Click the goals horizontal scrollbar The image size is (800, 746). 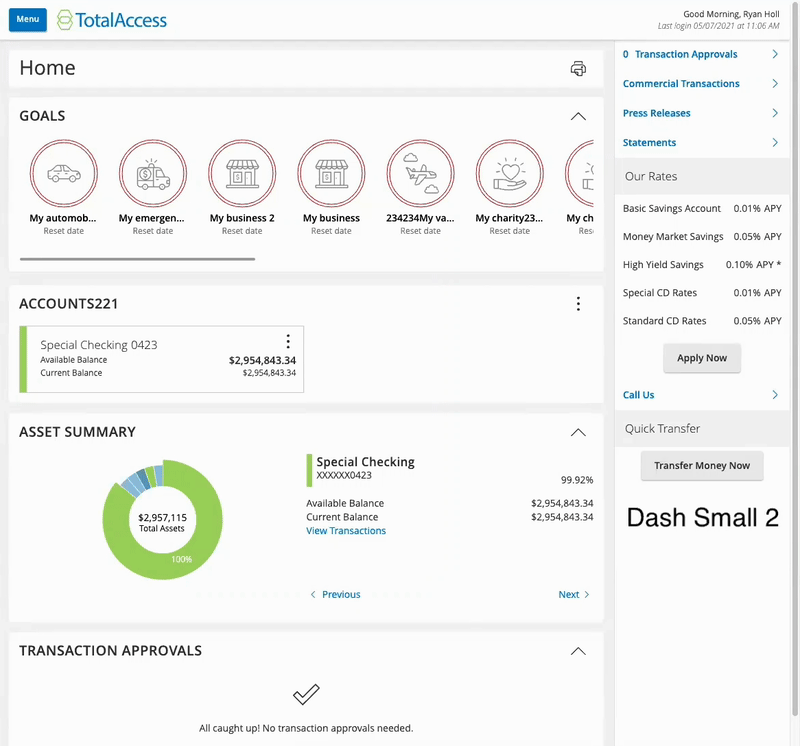137,259
